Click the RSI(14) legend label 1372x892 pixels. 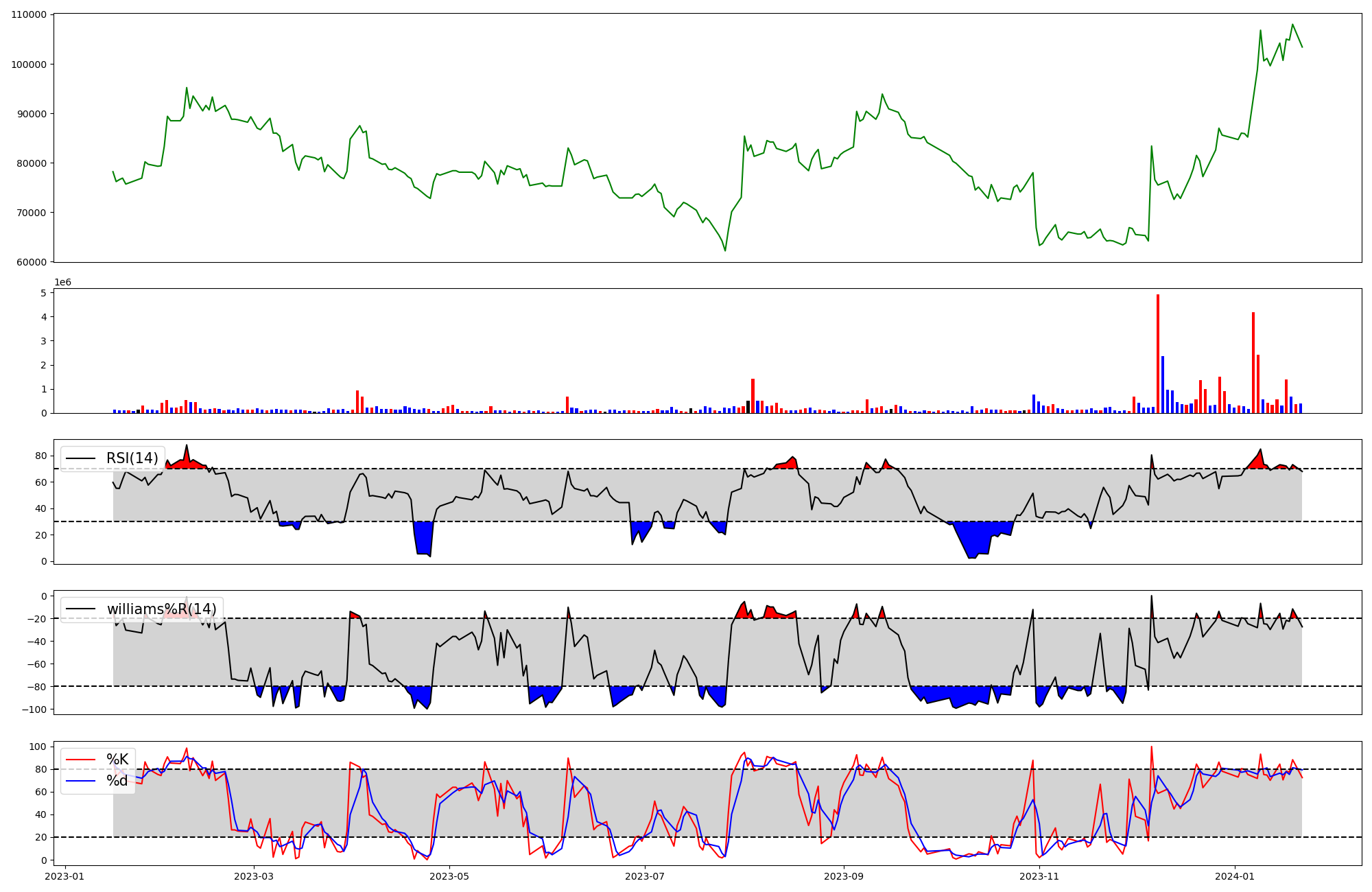tap(132, 458)
